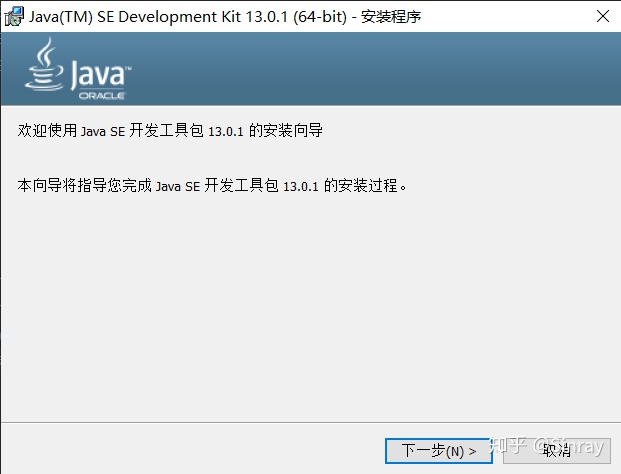Viewport: 621px width, 474px height.
Task: Close the Java SE installer window
Action: [x=603, y=16]
